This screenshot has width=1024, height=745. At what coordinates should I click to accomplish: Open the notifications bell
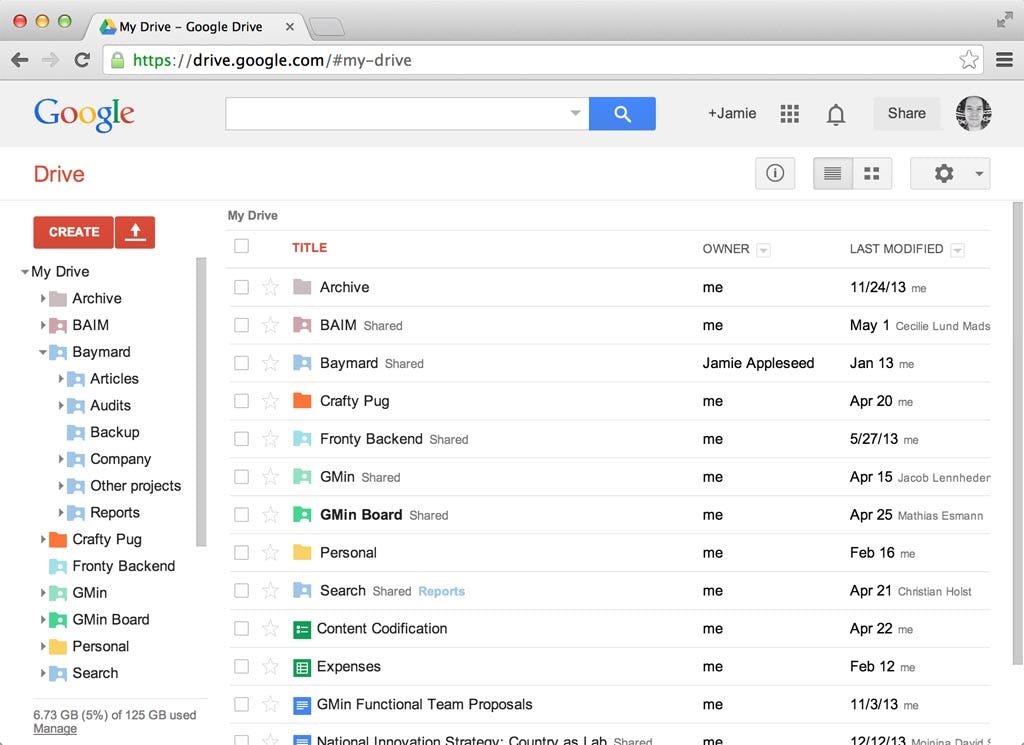point(836,114)
